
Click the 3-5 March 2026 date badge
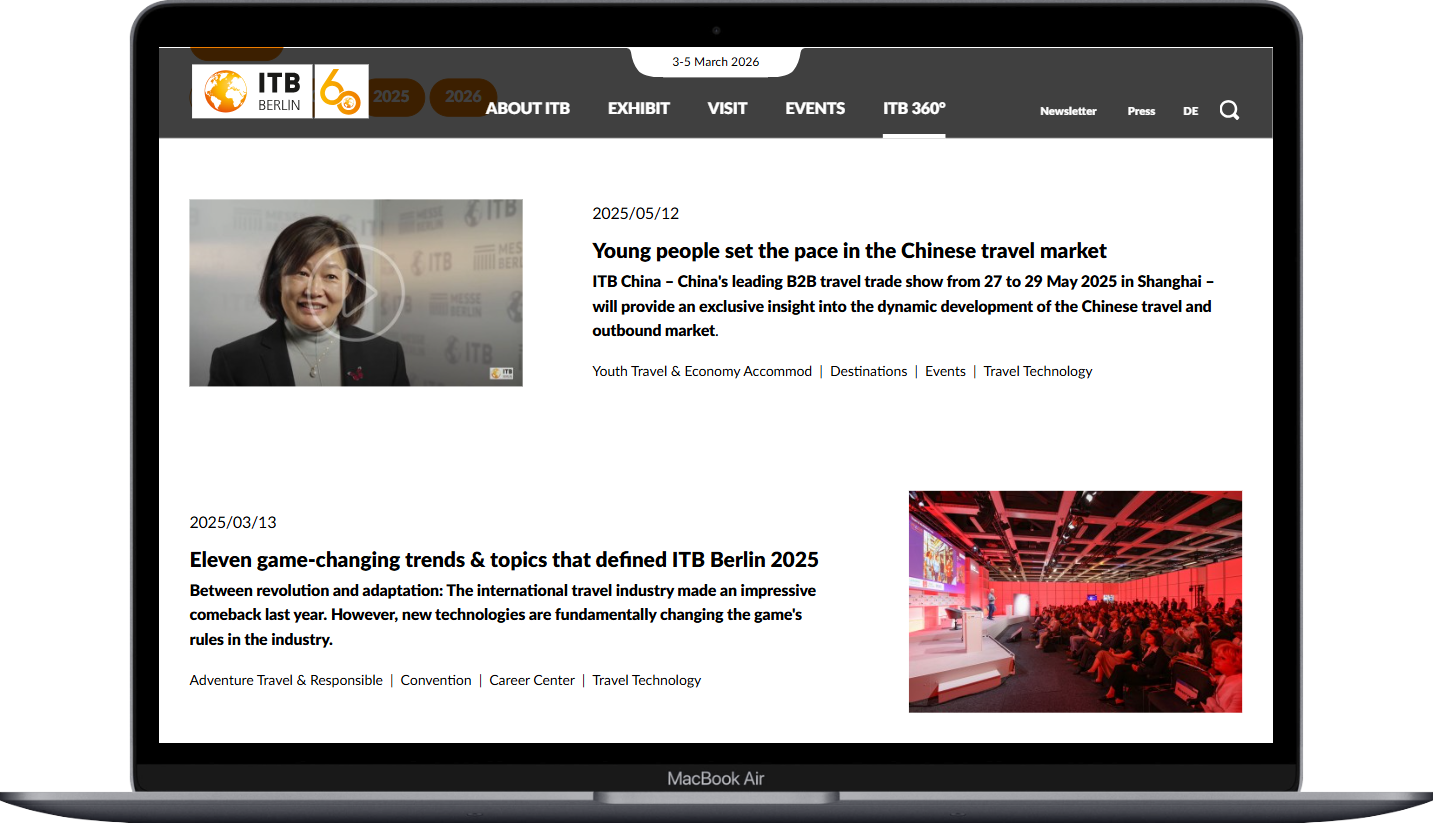click(x=716, y=62)
